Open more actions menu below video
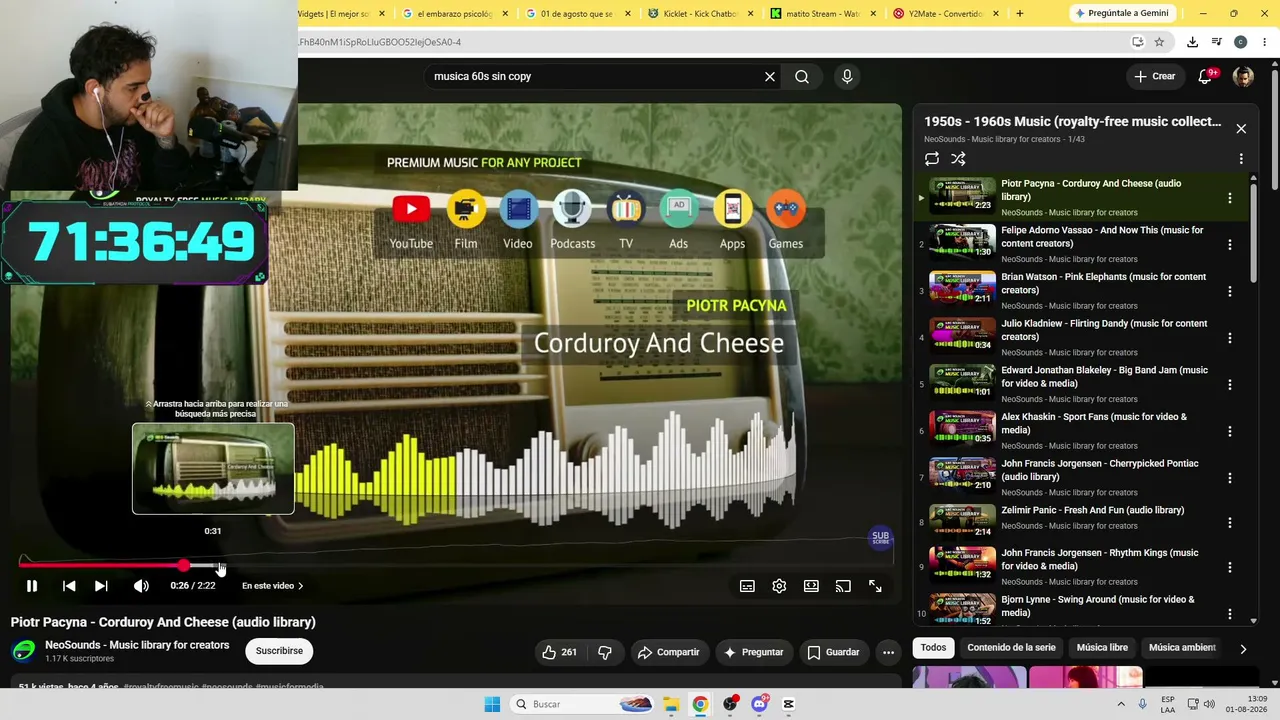This screenshot has width=1280, height=720. [x=888, y=652]
